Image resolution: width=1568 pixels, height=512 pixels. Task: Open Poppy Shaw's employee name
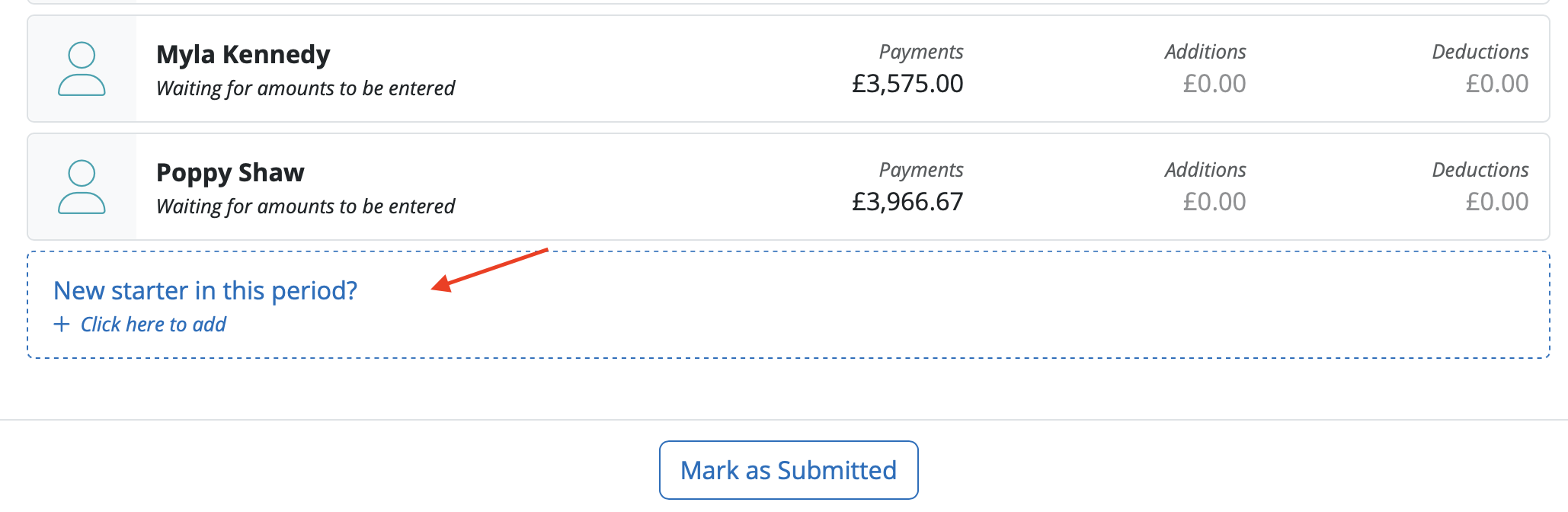click(x=230, y=172)
